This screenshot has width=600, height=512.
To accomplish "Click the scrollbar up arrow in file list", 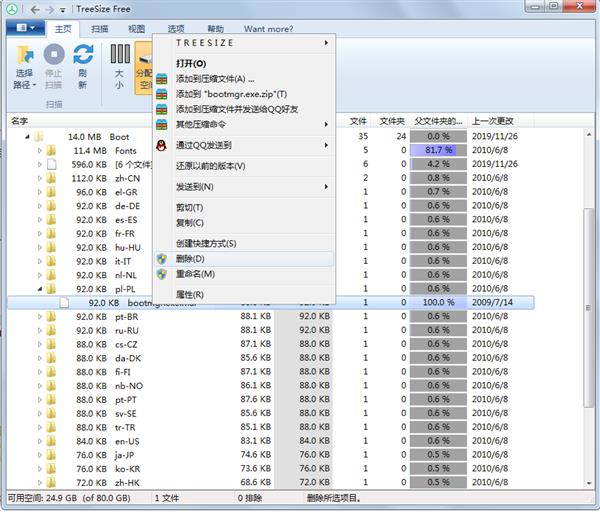I will click(589, 134).
